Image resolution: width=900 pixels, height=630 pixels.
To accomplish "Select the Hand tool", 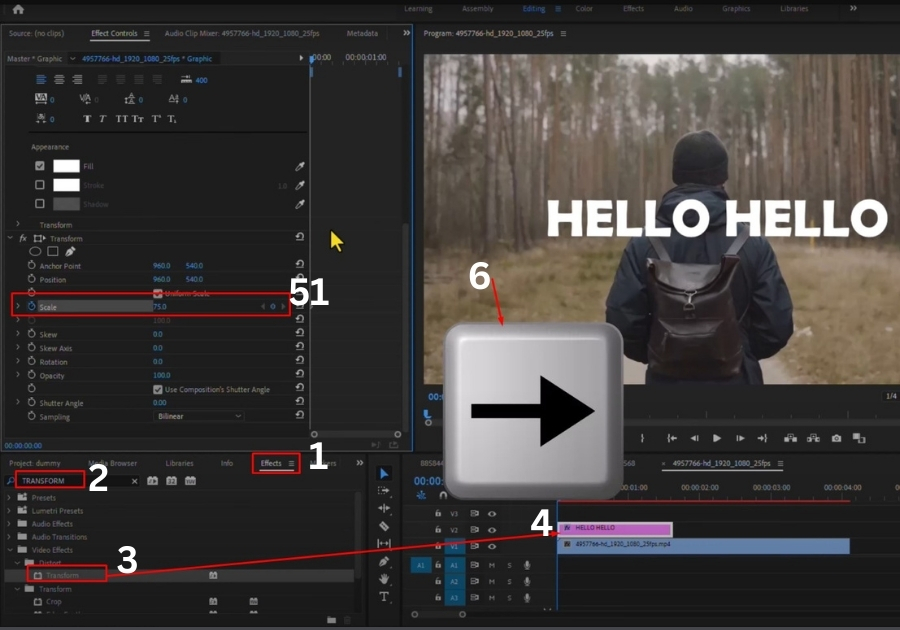I will click(x=384, y=579).
